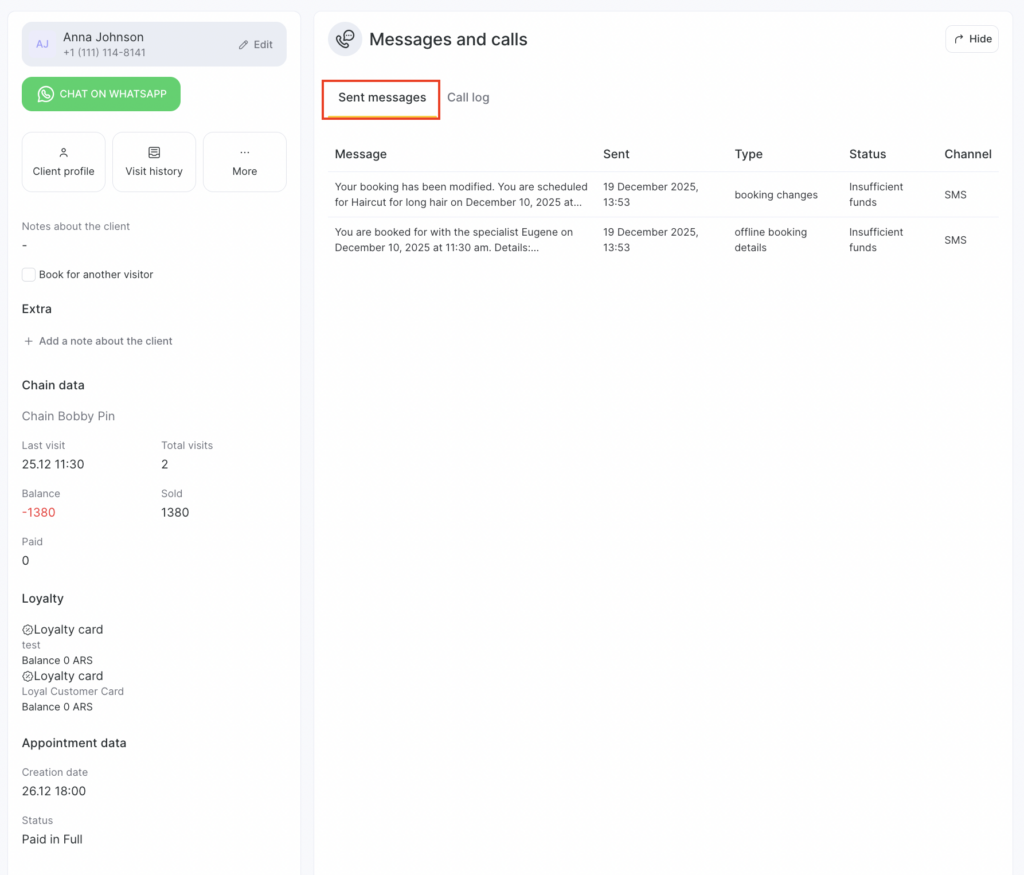
Task: Click the Sent column header
Action: 616,154
